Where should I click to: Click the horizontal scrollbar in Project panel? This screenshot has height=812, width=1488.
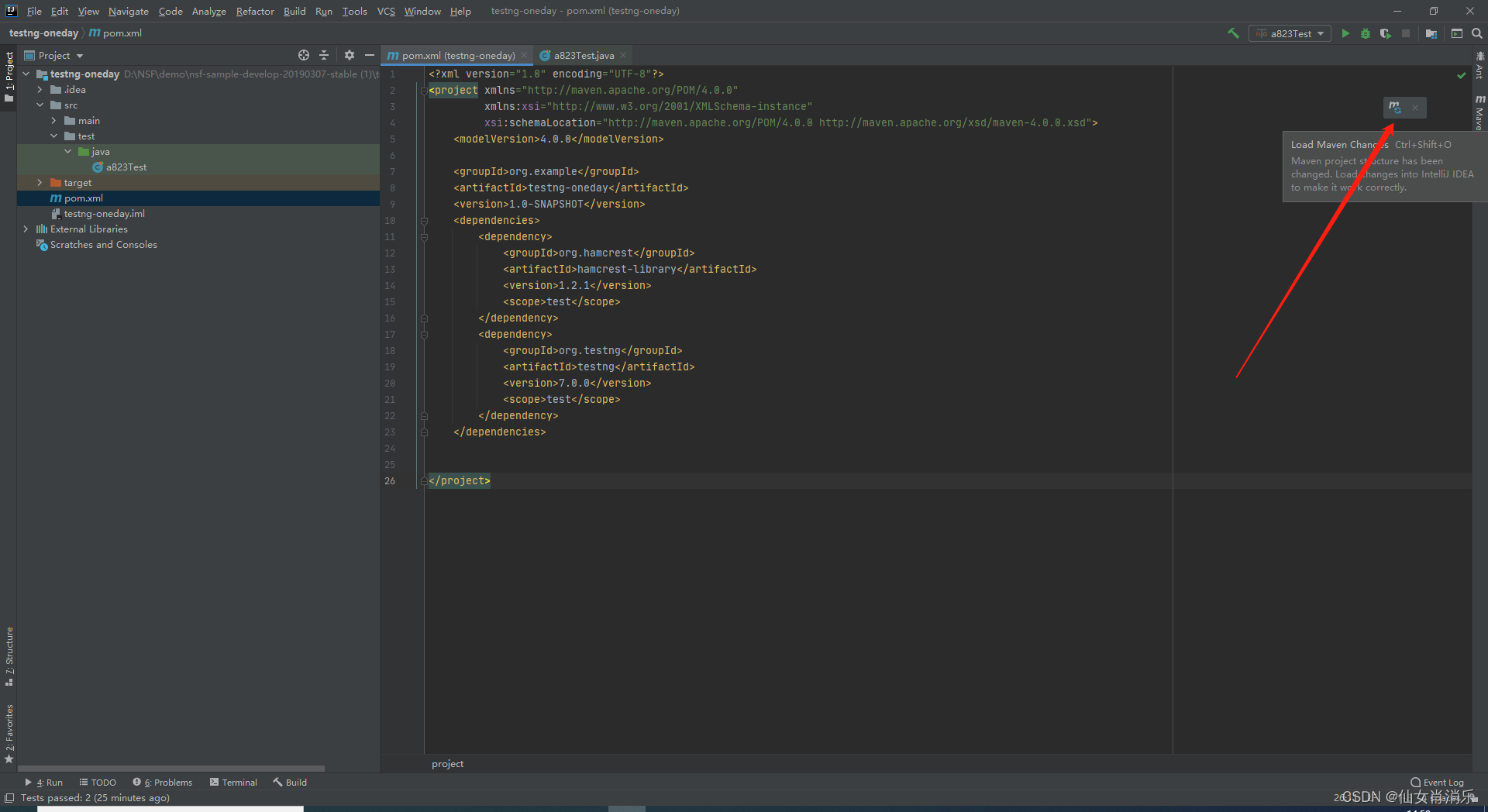click(x=170, y=769)
